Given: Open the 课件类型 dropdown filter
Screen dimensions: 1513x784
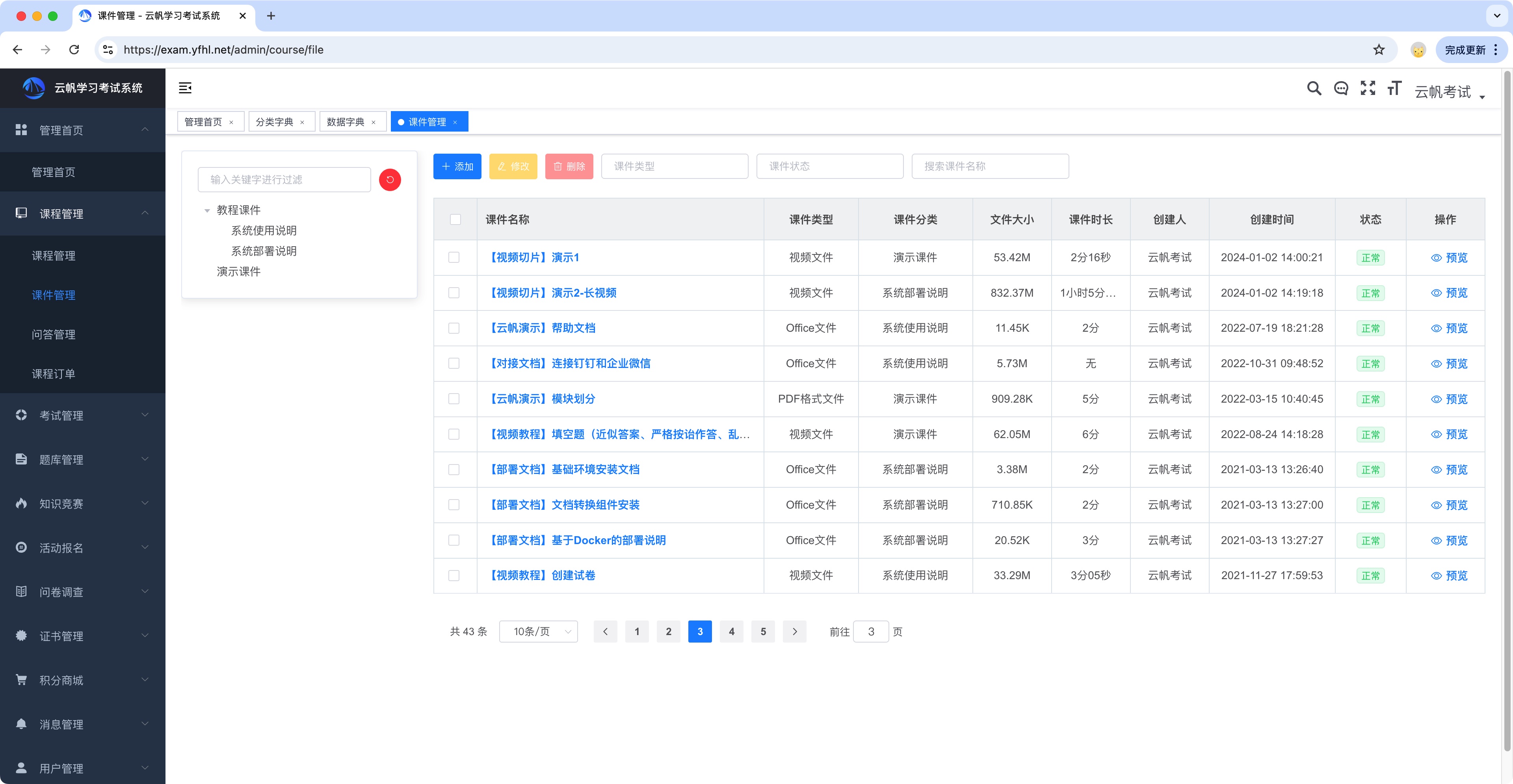Looking at the screenshot, I should pos(674,166).
